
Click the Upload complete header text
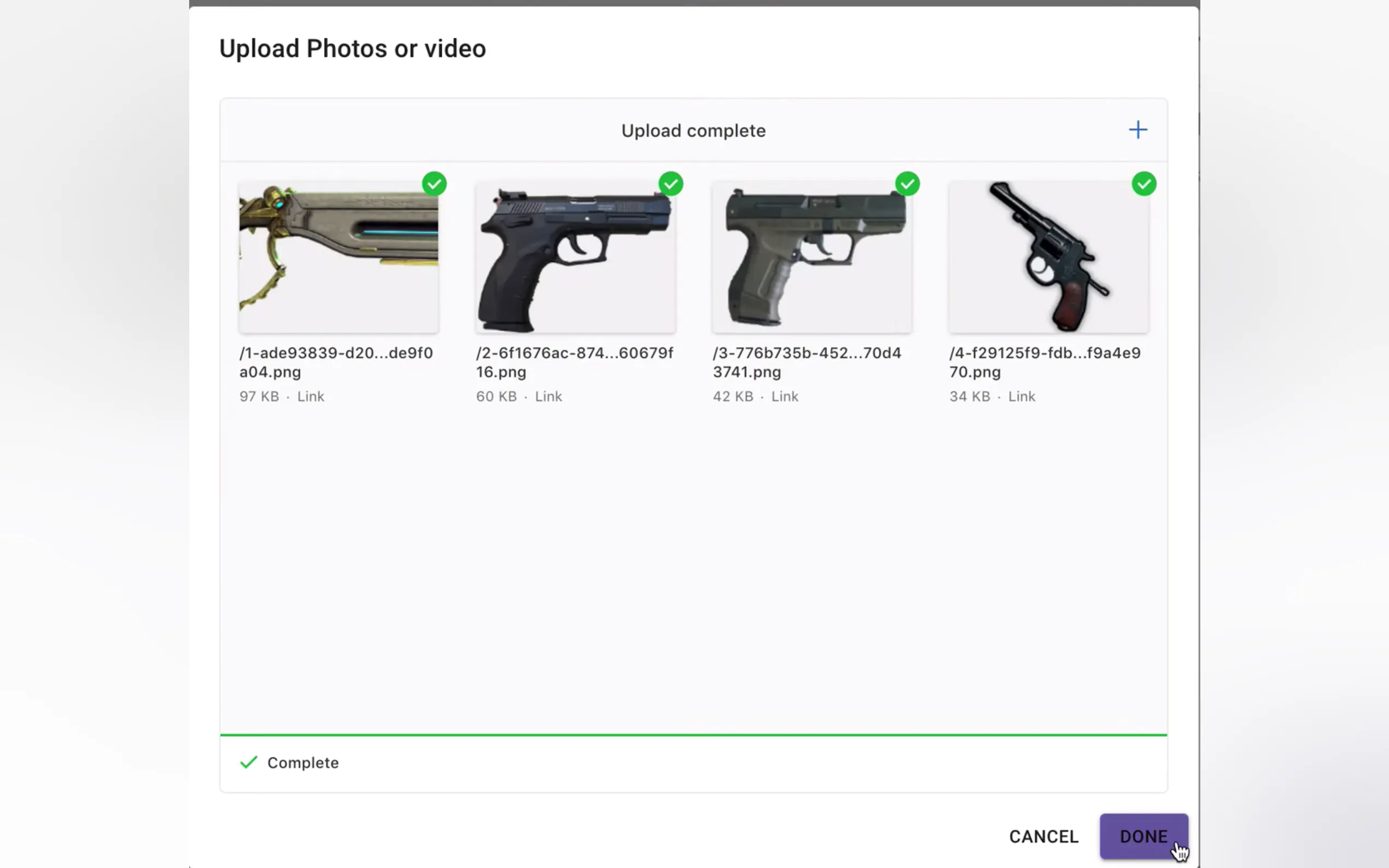click(693, 131)
